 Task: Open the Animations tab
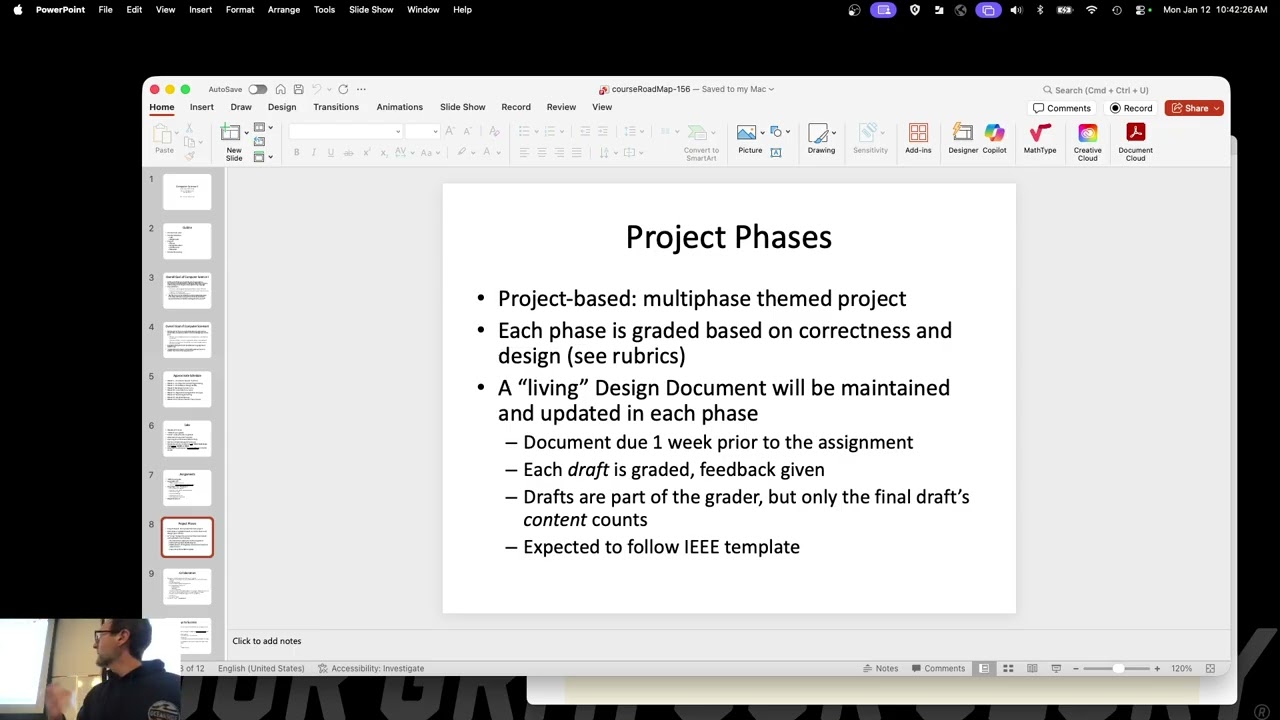tap(400, 107)
